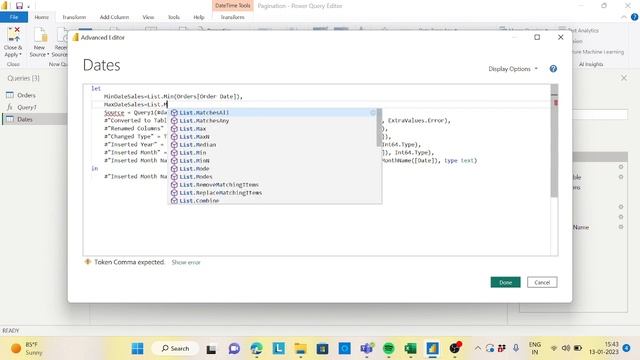Show hidden system tray icons
Viewport: 640px width, 360px height.
point(478,348)
